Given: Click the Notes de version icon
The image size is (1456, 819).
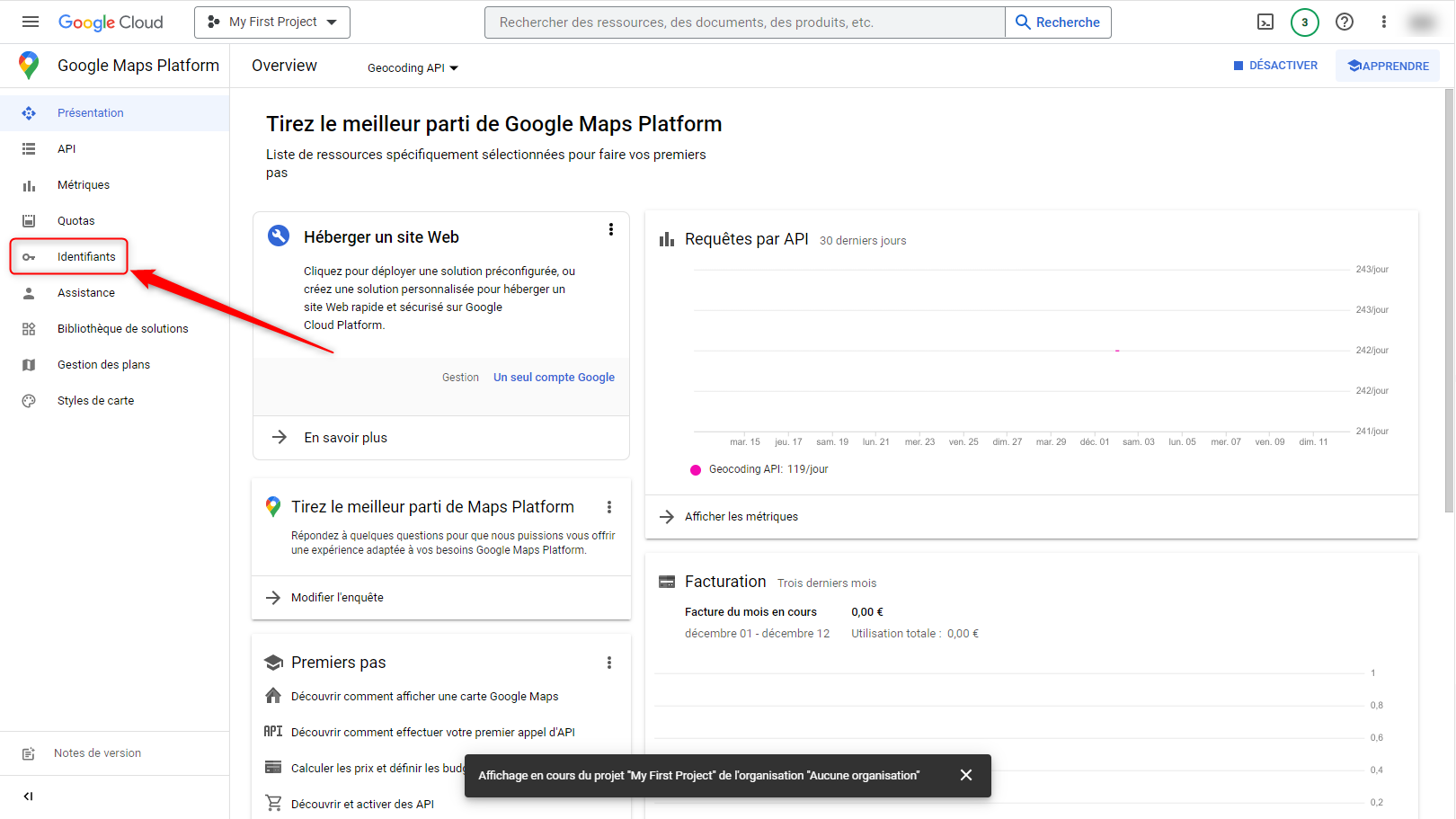Looking at the screenshot, I should (x=29, y=754).
